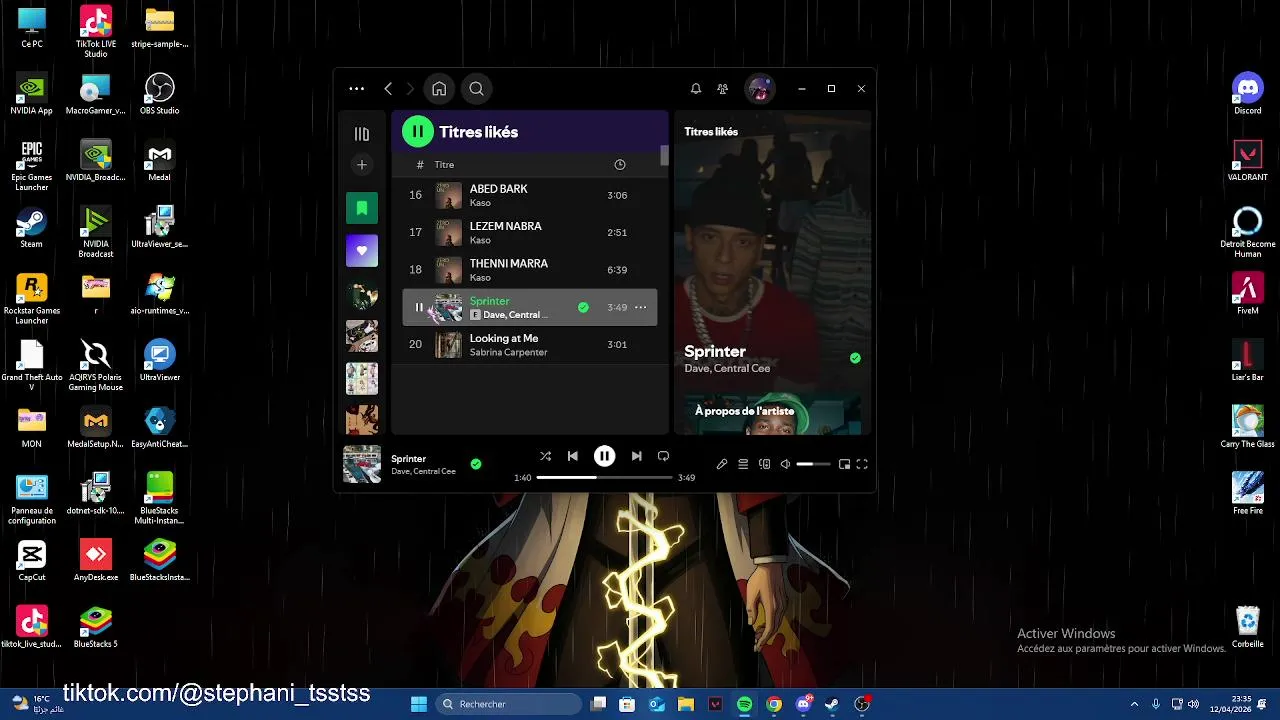Open the play queue icon
This screenshot has height=720, width=1280.
[x=743, y=464]
